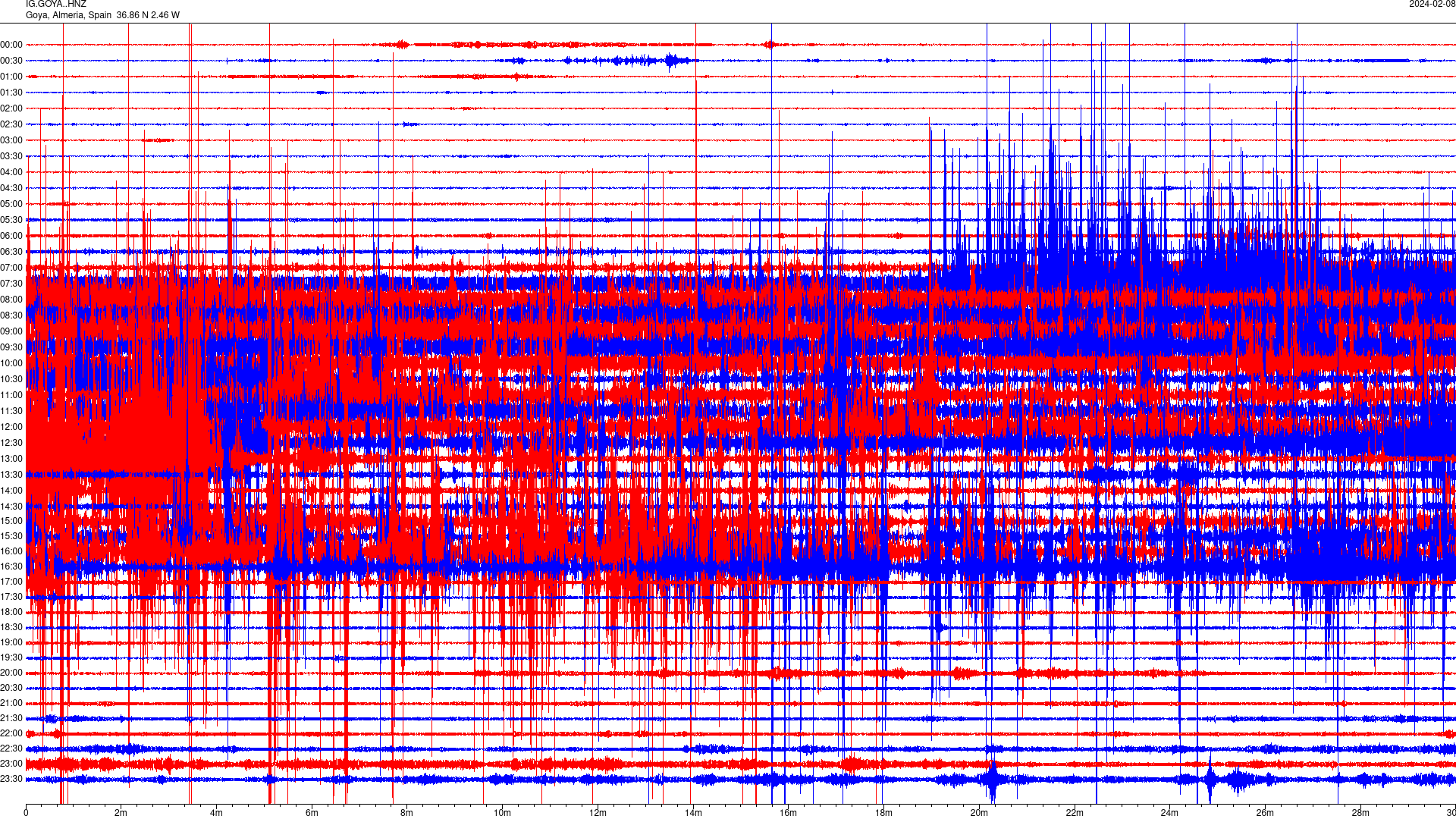Click the Goya, Almeria, Spain location text
Image resolution: width=1456 pixels, height=819 pixels.
click(68, 15)
